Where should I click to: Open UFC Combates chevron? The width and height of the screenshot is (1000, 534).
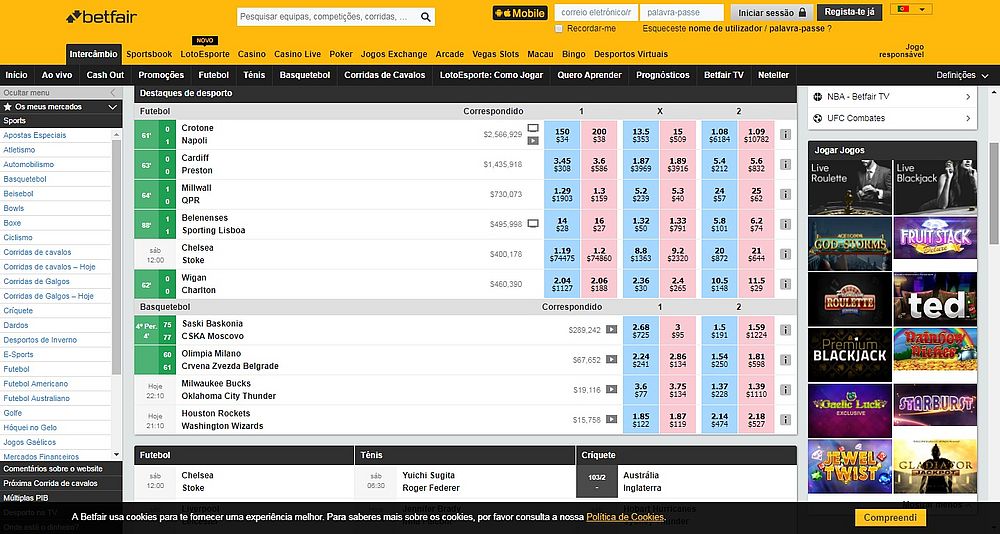[x=968, y=118]
